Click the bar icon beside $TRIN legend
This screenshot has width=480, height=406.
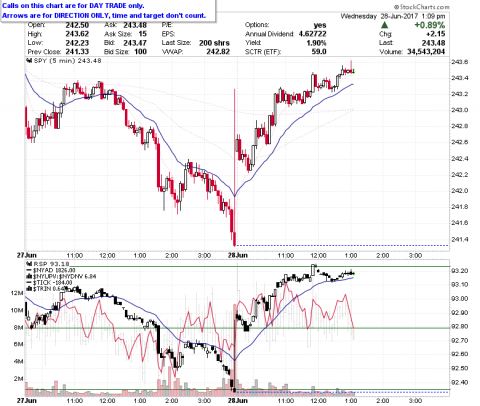(29, 289)
